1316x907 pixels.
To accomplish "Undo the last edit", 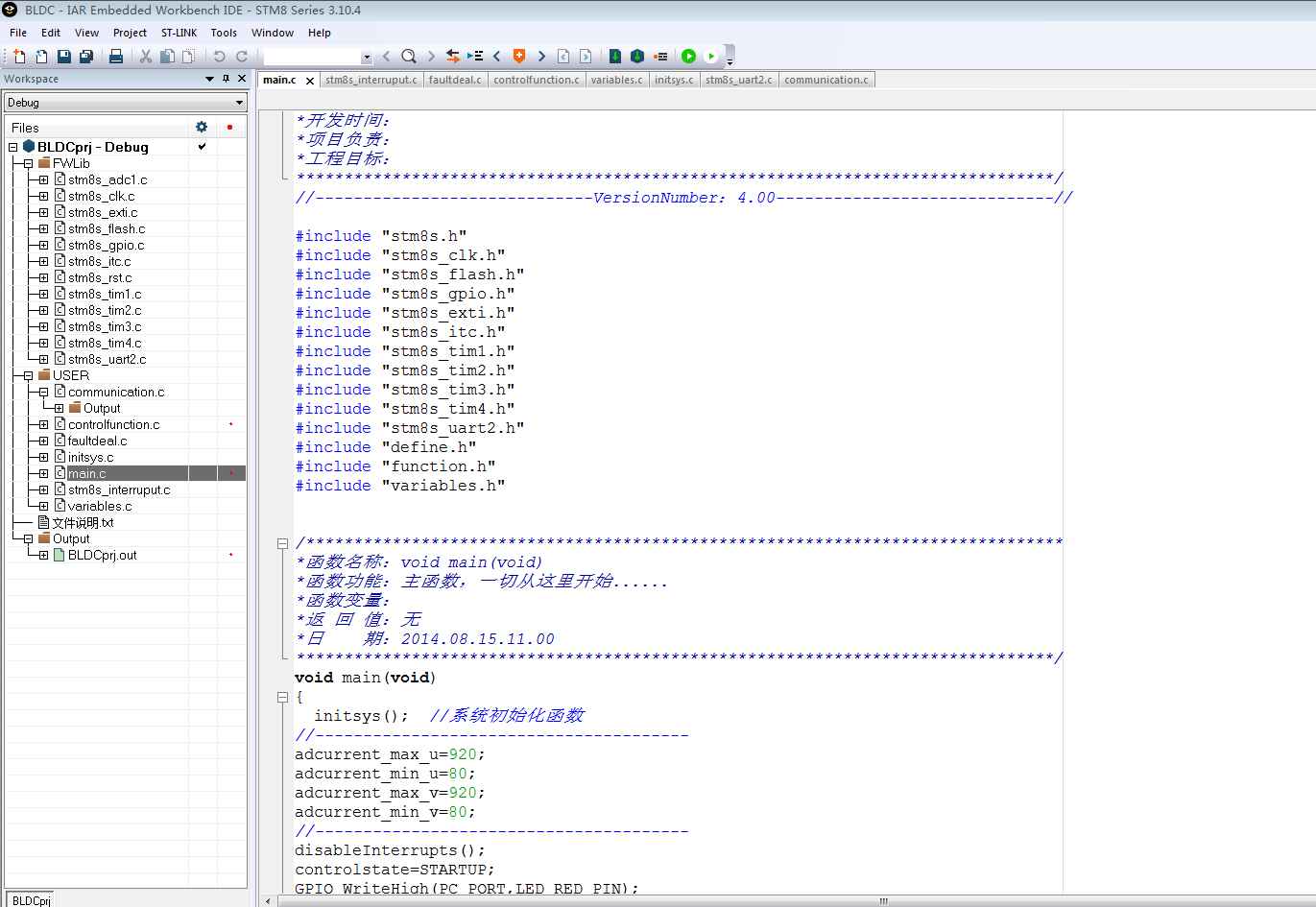I will tap(219, 57).
